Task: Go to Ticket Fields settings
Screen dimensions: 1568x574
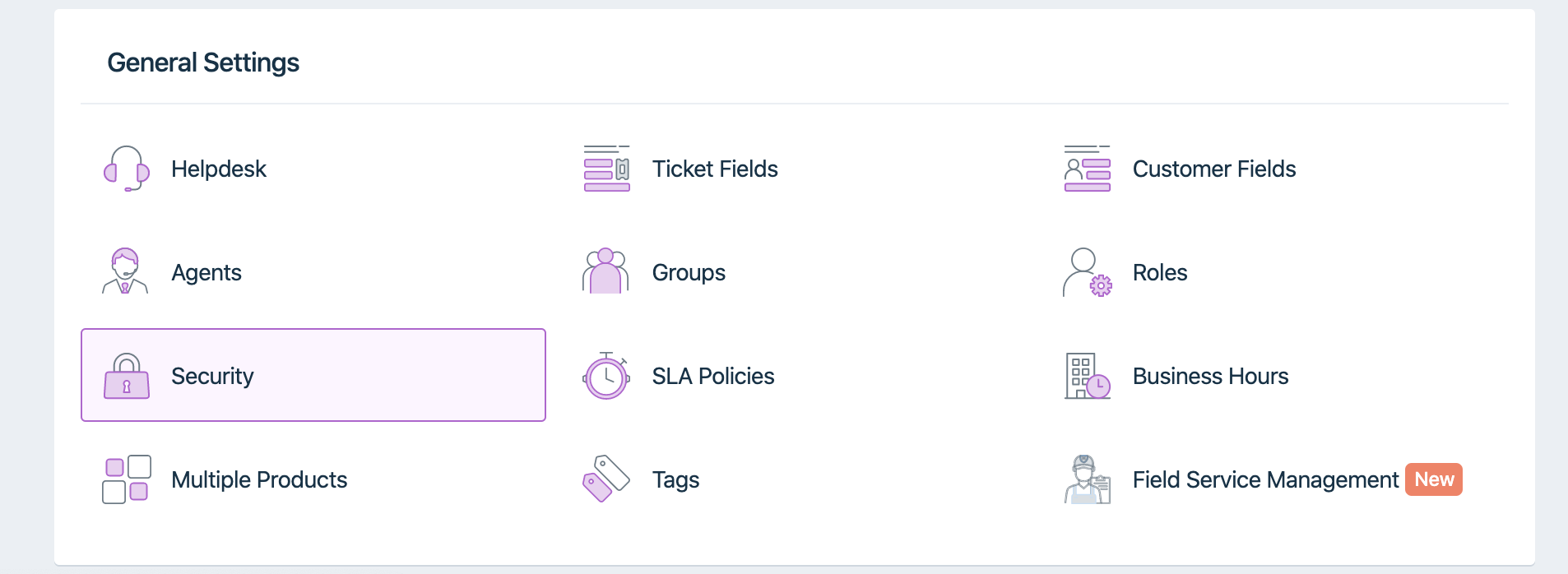Action: pos(715,169)
